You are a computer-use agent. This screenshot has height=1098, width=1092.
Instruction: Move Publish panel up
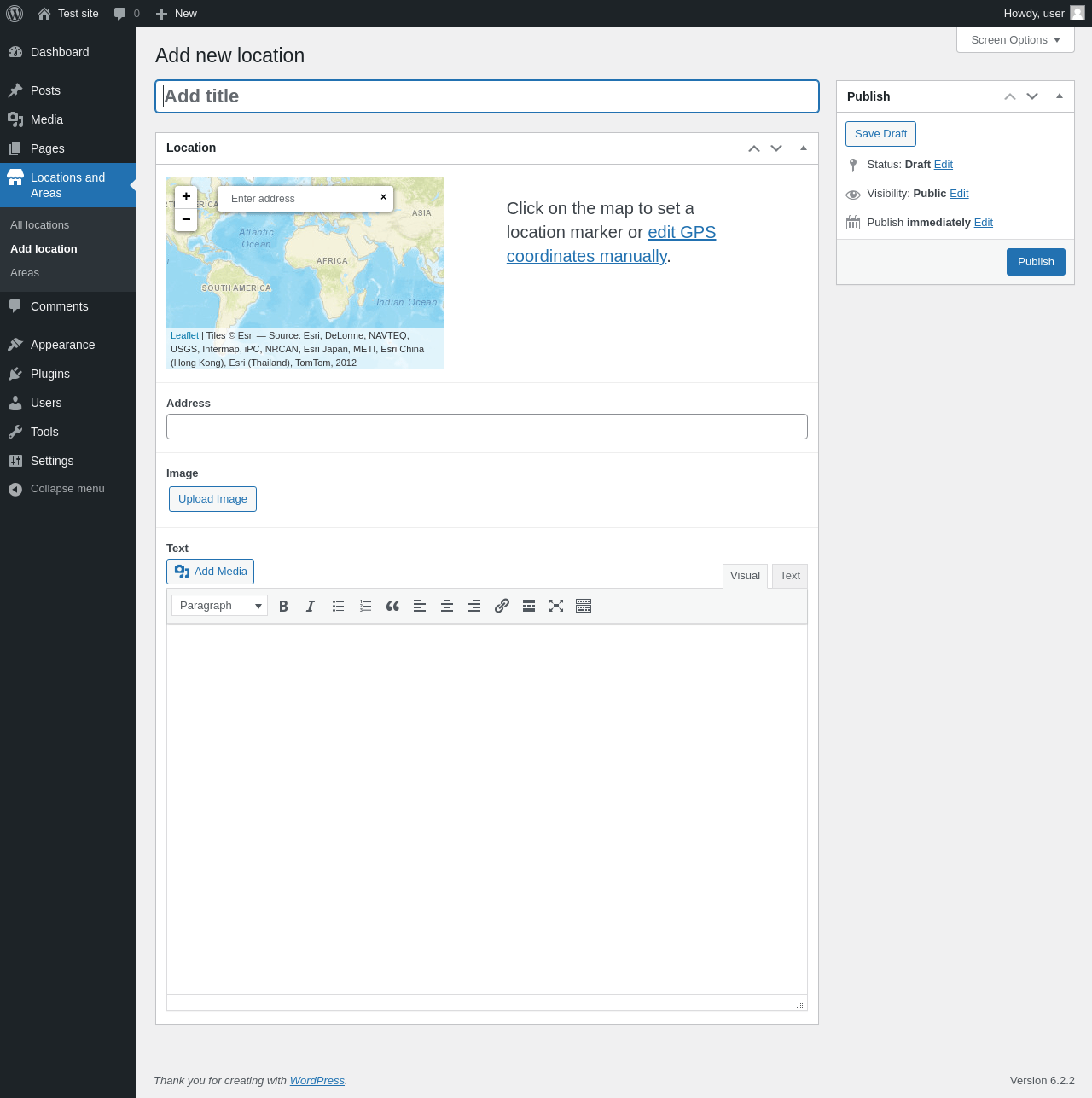pyautogui.click(x=1010, y=96)
